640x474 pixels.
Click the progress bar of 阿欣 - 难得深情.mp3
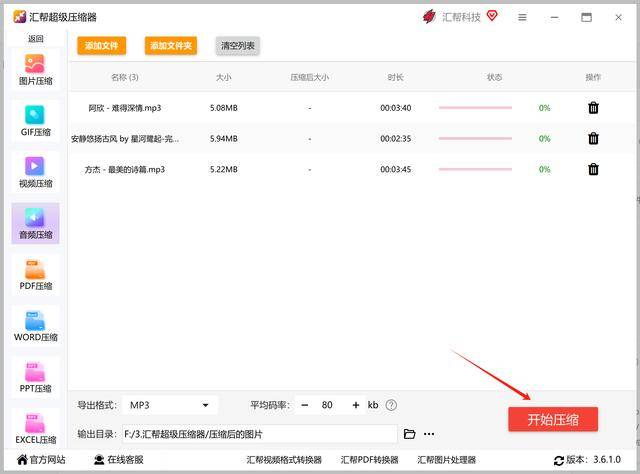pos(475,108)
